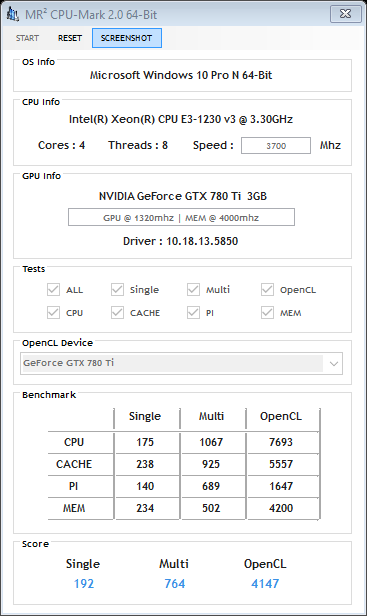Click the NVIDIA GeForce GTX 780 Ti text
367x616 pixels.
click(183, 196)
